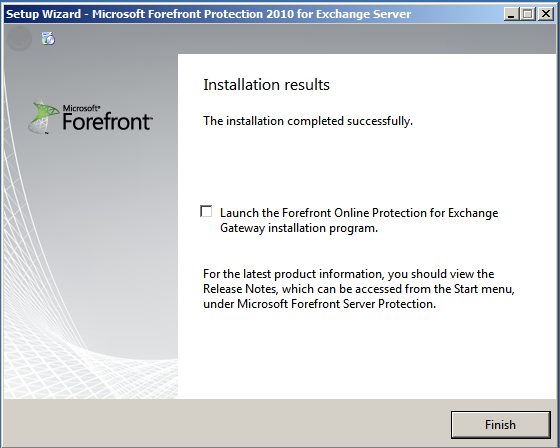Maximize the Setup Wizard window
This screenshot has width=560, height=448.
(528, 14)
